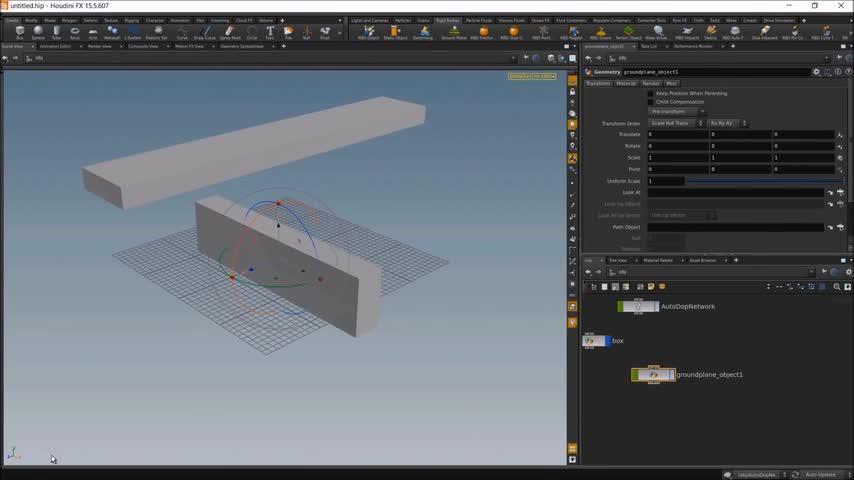
Task: Toggle the Child Compensation checkbox
Action: [650, 102]
